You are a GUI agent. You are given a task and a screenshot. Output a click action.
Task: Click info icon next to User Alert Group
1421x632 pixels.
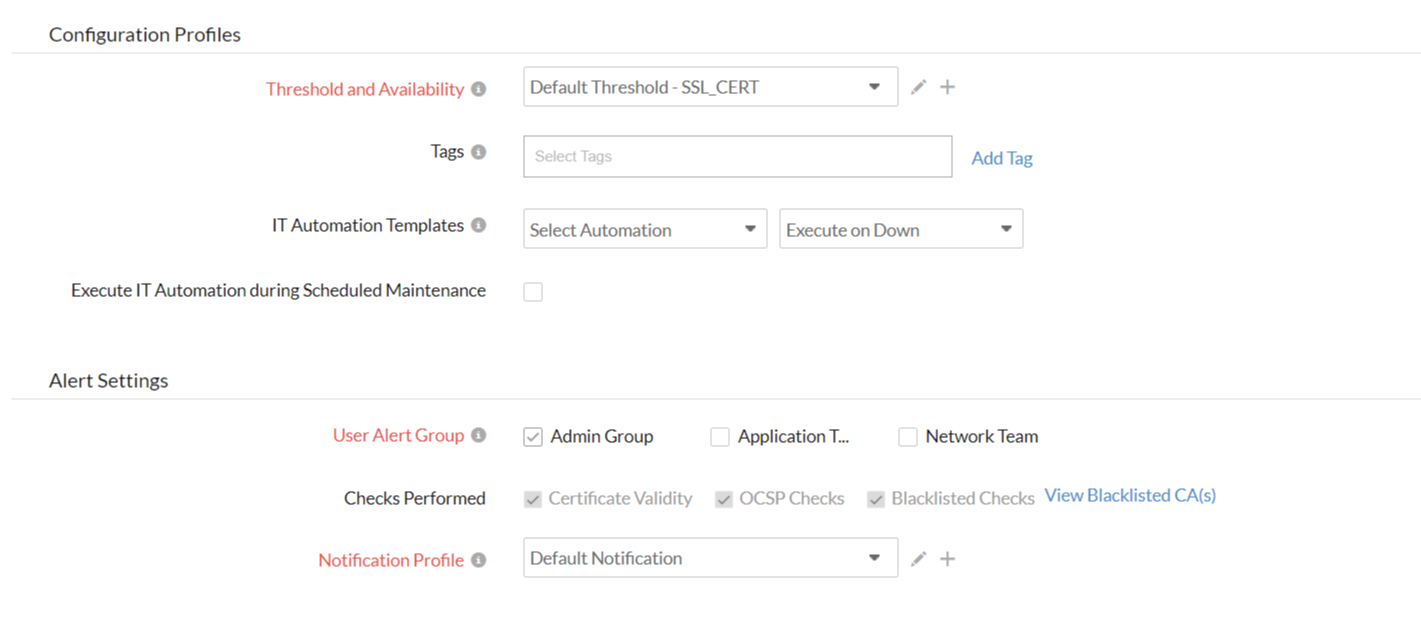click(x=479, y=436)
